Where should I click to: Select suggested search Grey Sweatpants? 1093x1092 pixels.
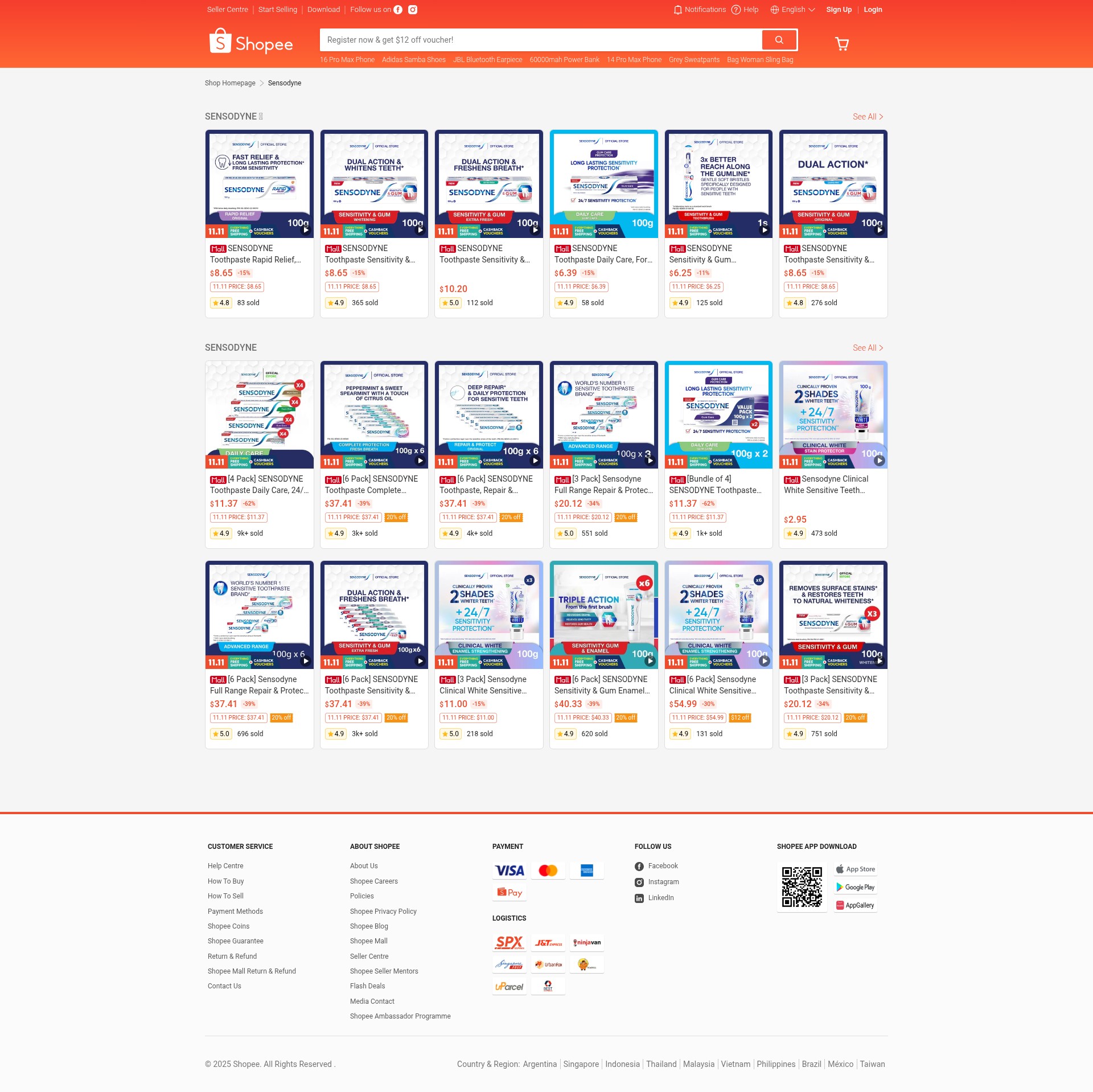coord(694,60)
